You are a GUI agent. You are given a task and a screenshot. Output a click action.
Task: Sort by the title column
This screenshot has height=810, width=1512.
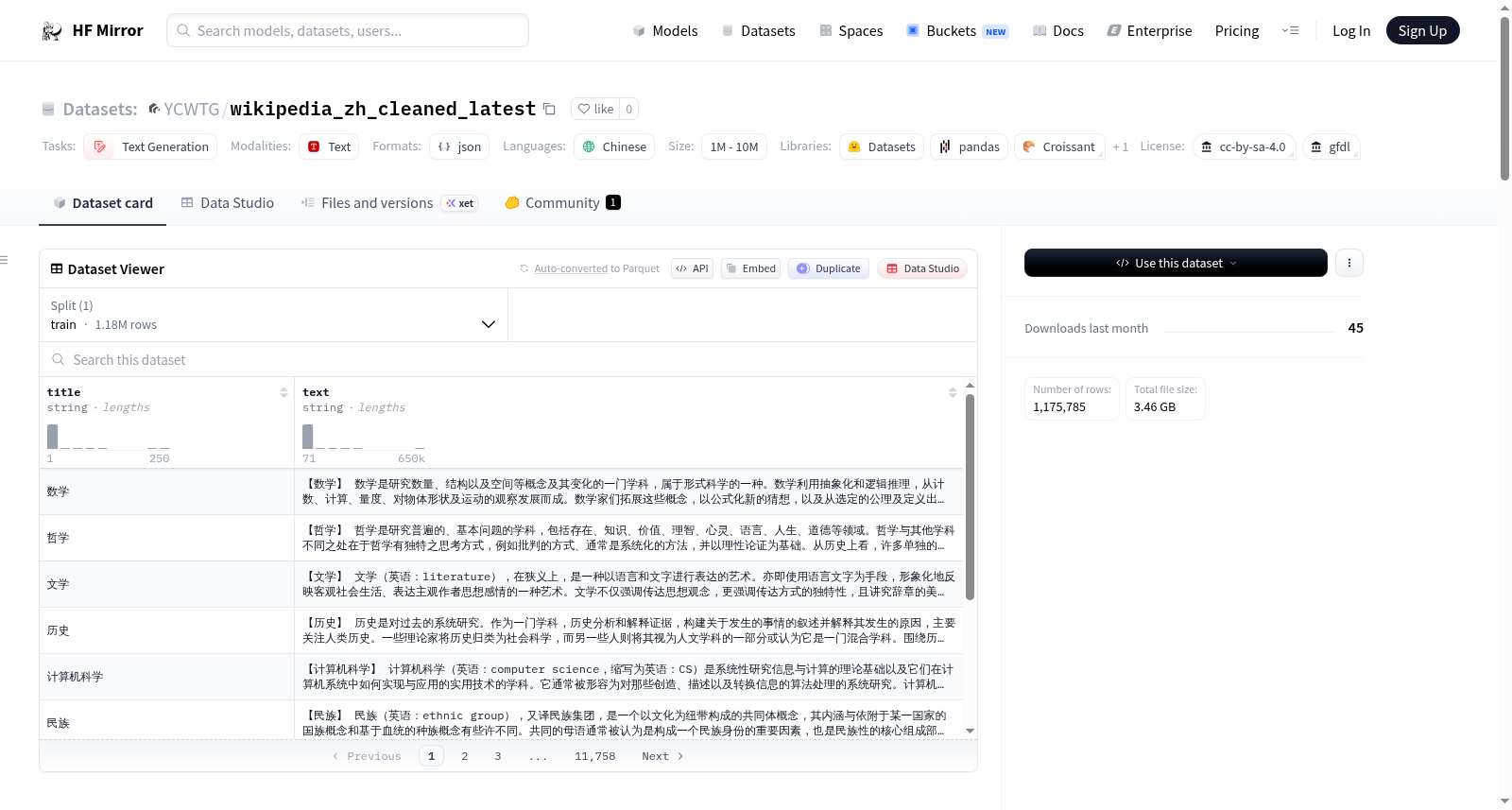click(283, 392)
